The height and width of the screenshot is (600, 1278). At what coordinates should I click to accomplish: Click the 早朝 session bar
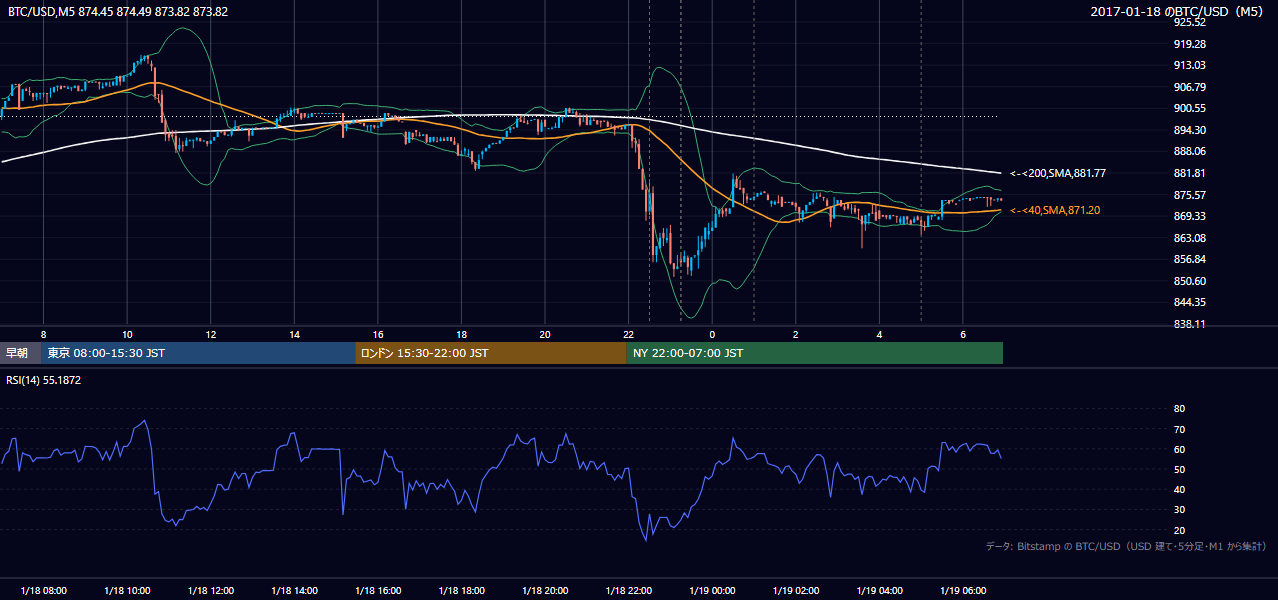tap(20, 353)
